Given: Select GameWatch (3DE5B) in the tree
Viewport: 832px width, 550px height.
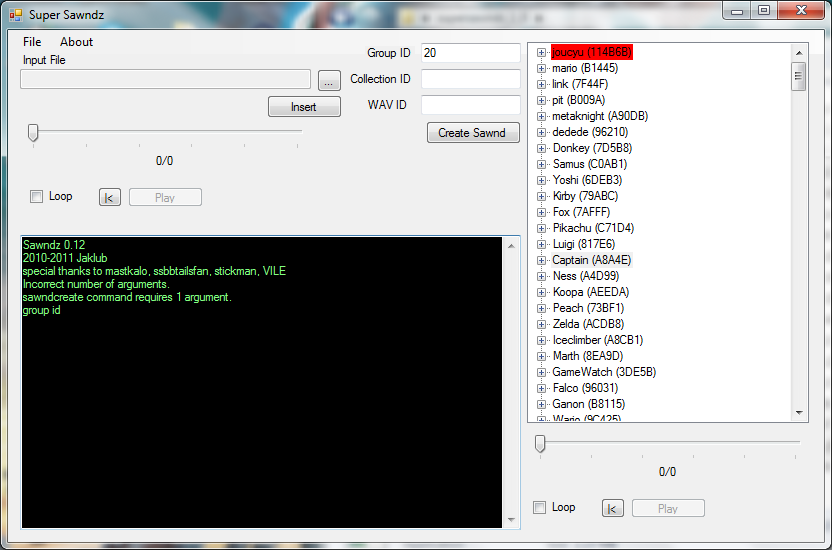Looking at the screenshot, I should coord(604,372).
